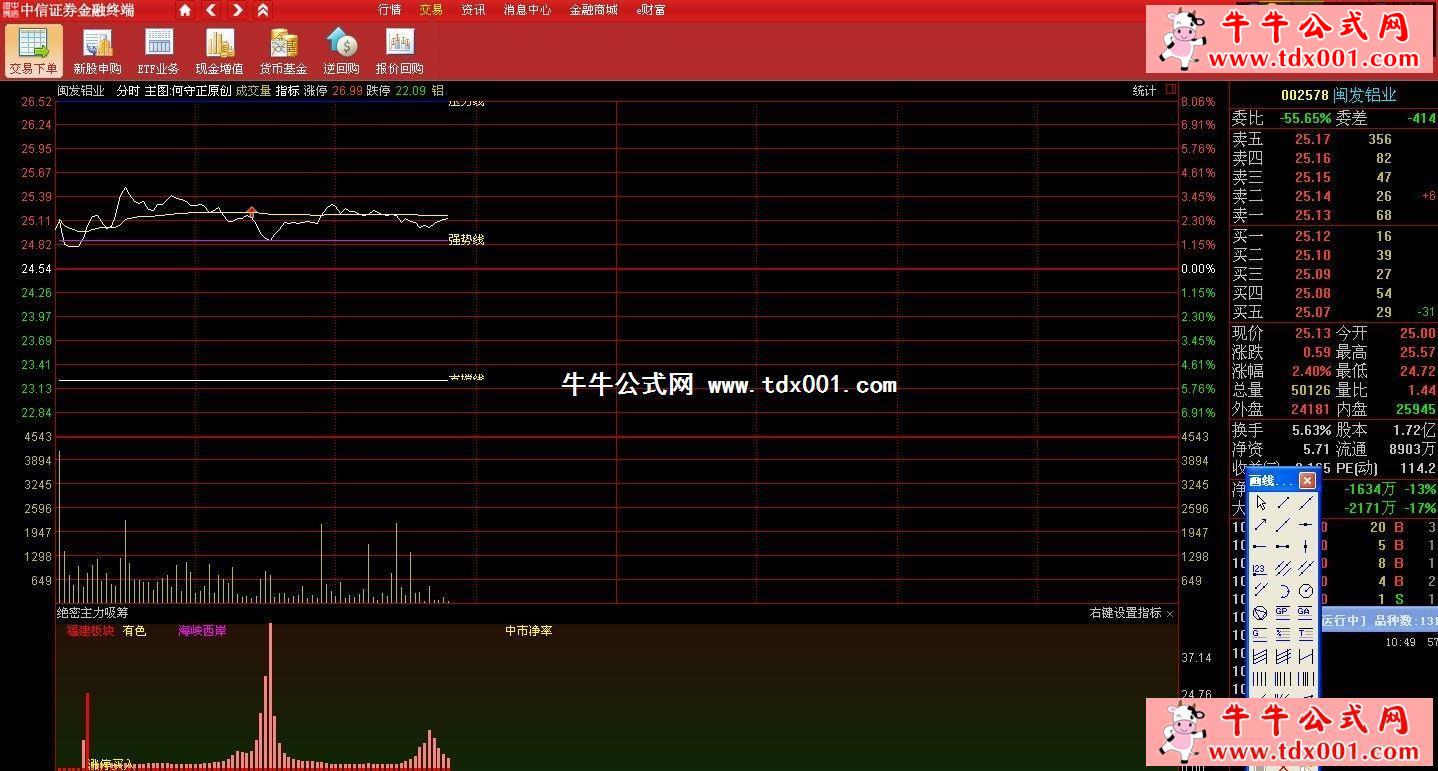Viewport: 1438px width, 771px height.
Task: Collapse toolbar with double up-chevron
Action: (x=263, y=10)
